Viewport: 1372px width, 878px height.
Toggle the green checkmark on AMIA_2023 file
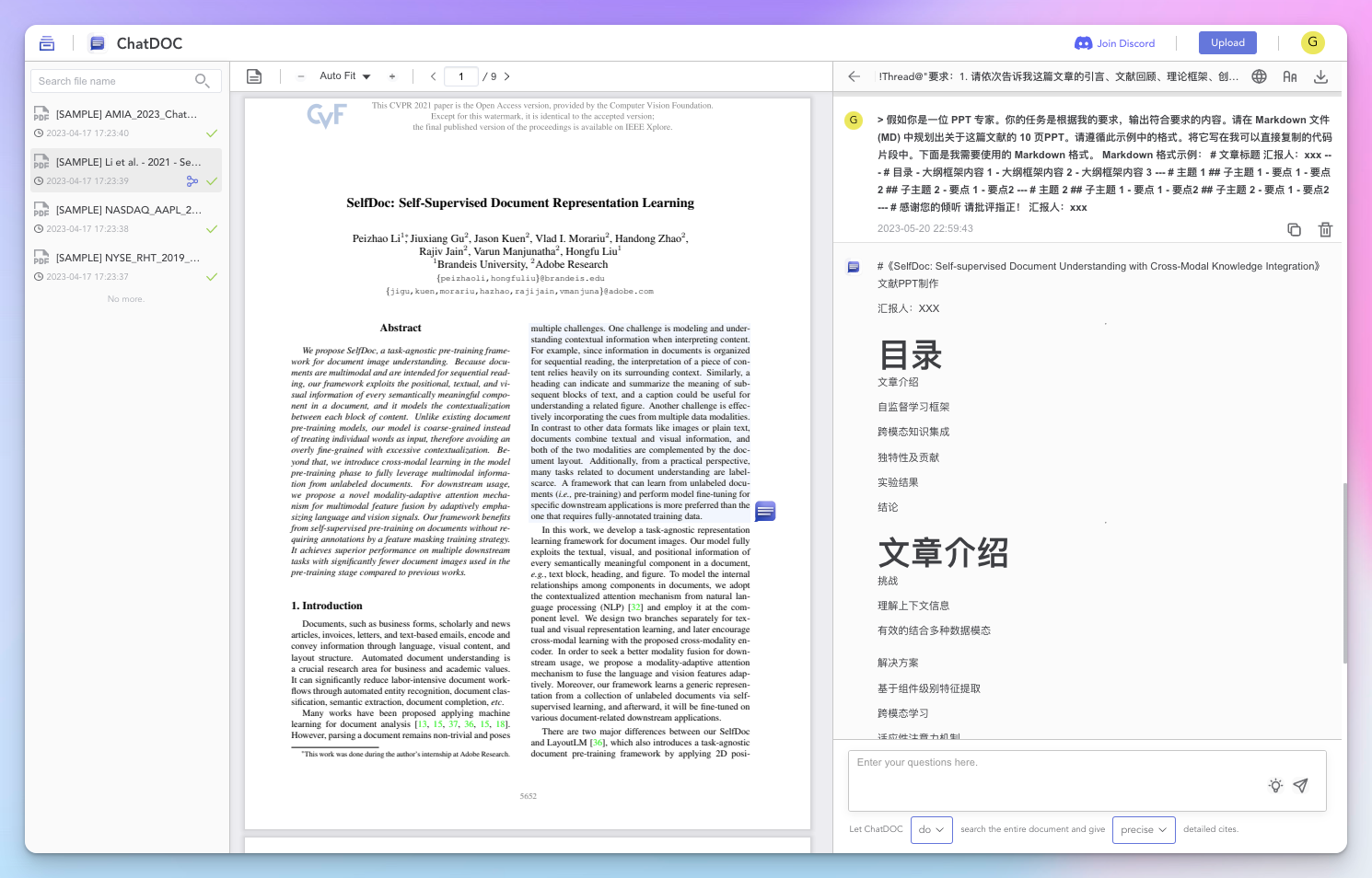[x=212, y=133]
